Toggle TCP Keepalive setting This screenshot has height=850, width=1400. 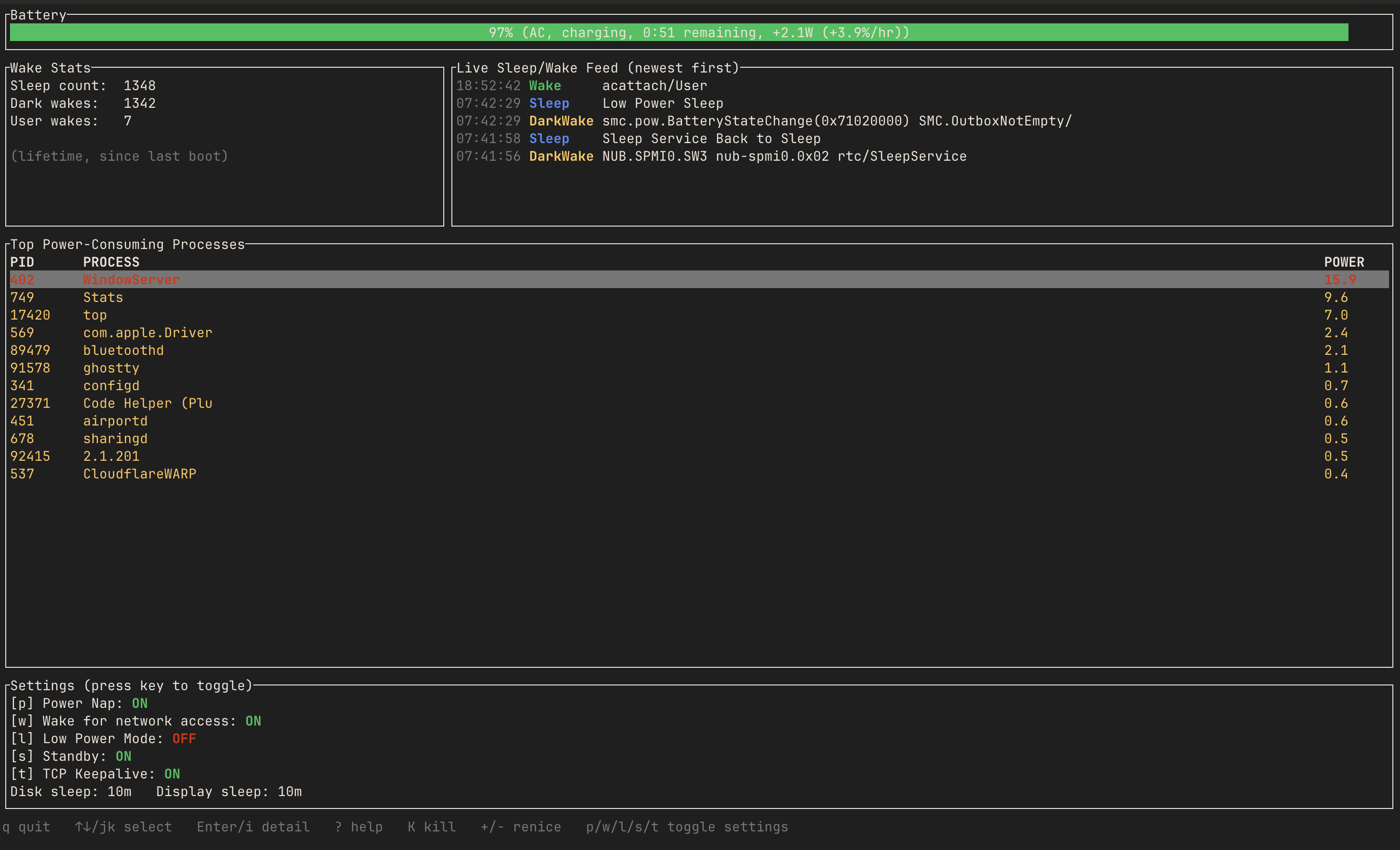[95, 773]
